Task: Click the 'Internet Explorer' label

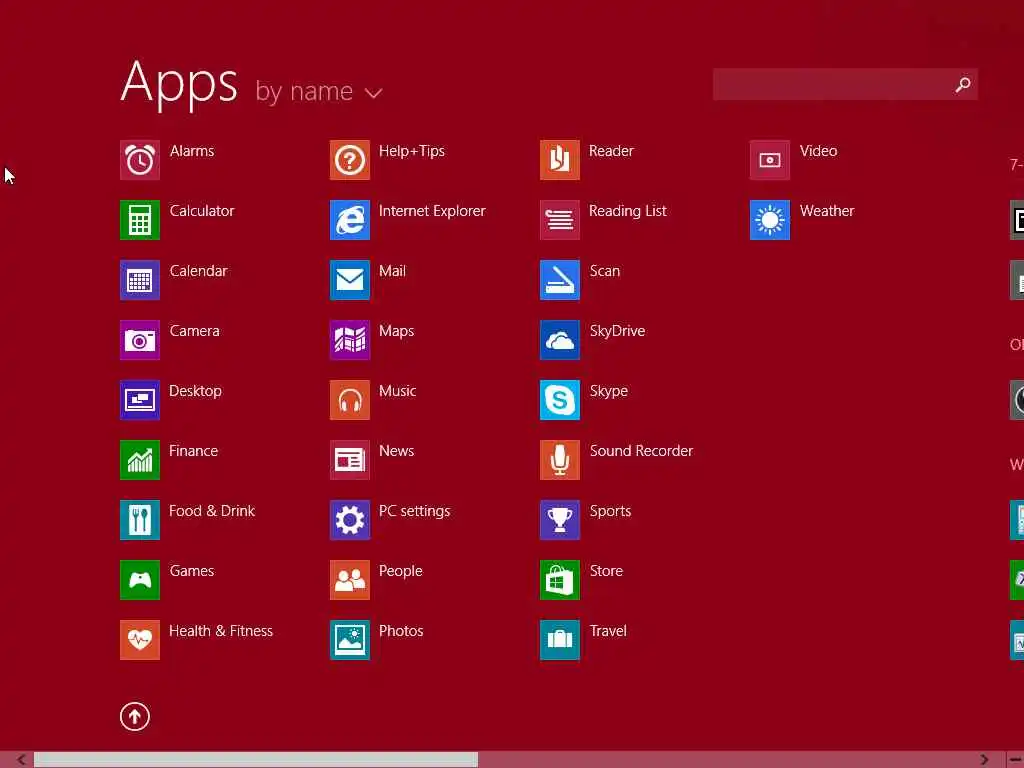Action: tap(432, 211)
